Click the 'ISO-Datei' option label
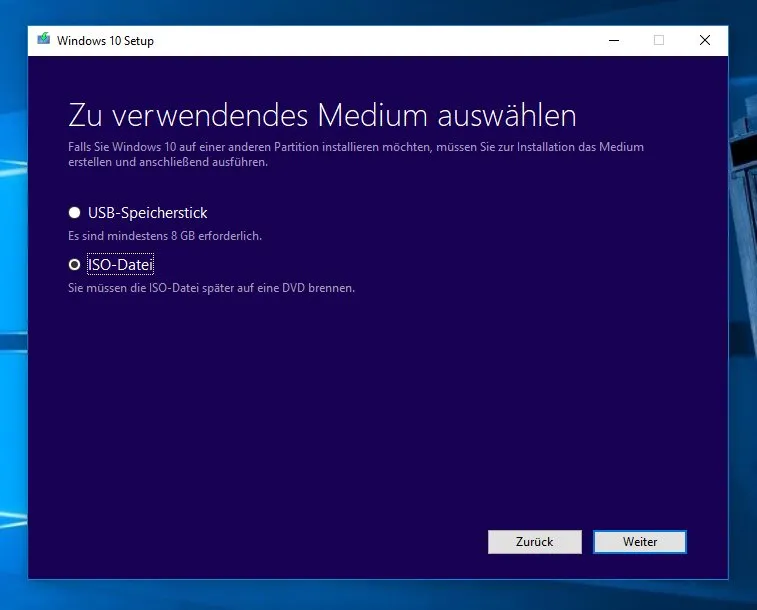Viewport: 757px width, 610px height. tap(120, 264)
